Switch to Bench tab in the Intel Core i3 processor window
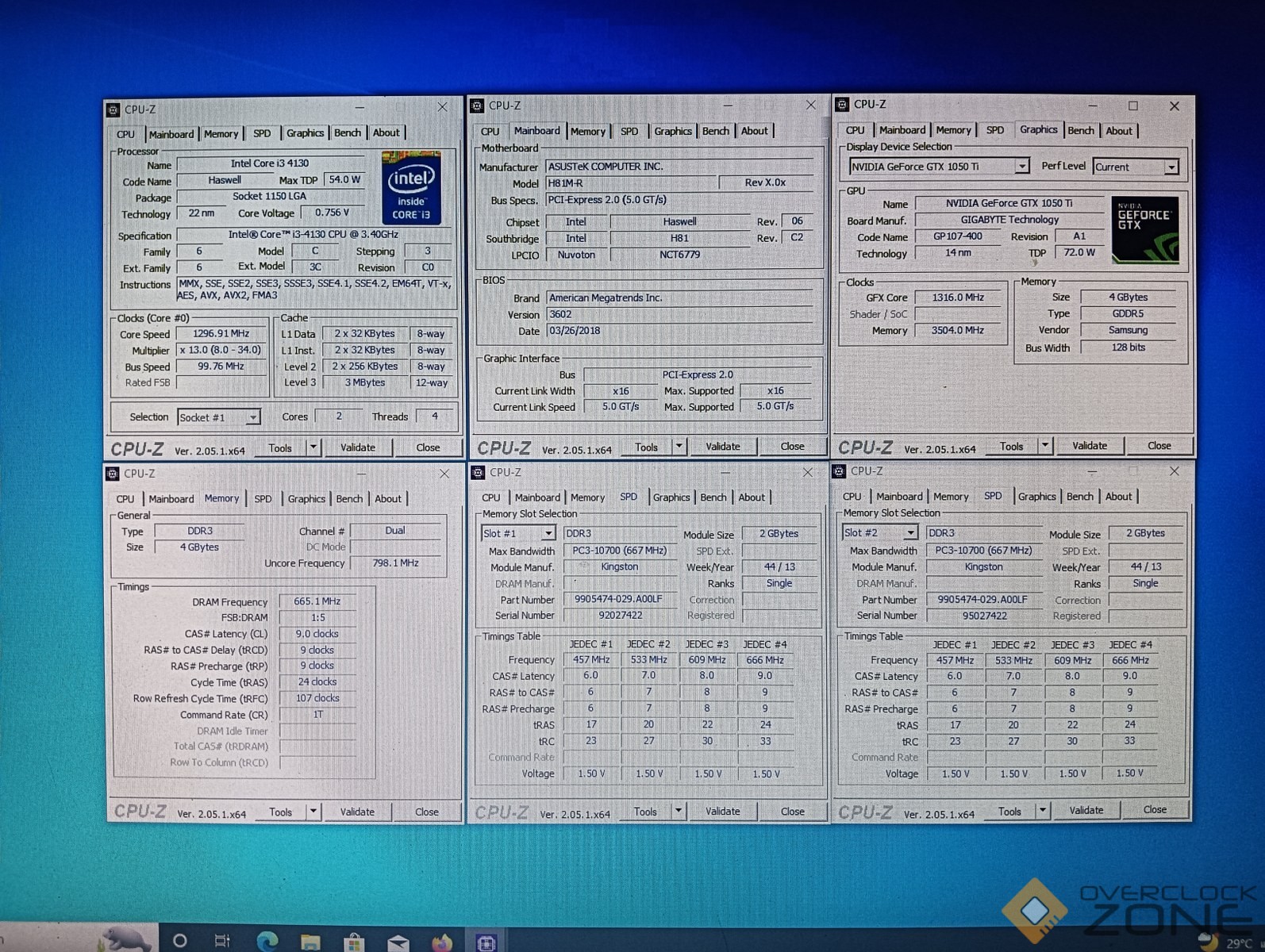This screenshot has height=952, width=1265. point(348,132)
